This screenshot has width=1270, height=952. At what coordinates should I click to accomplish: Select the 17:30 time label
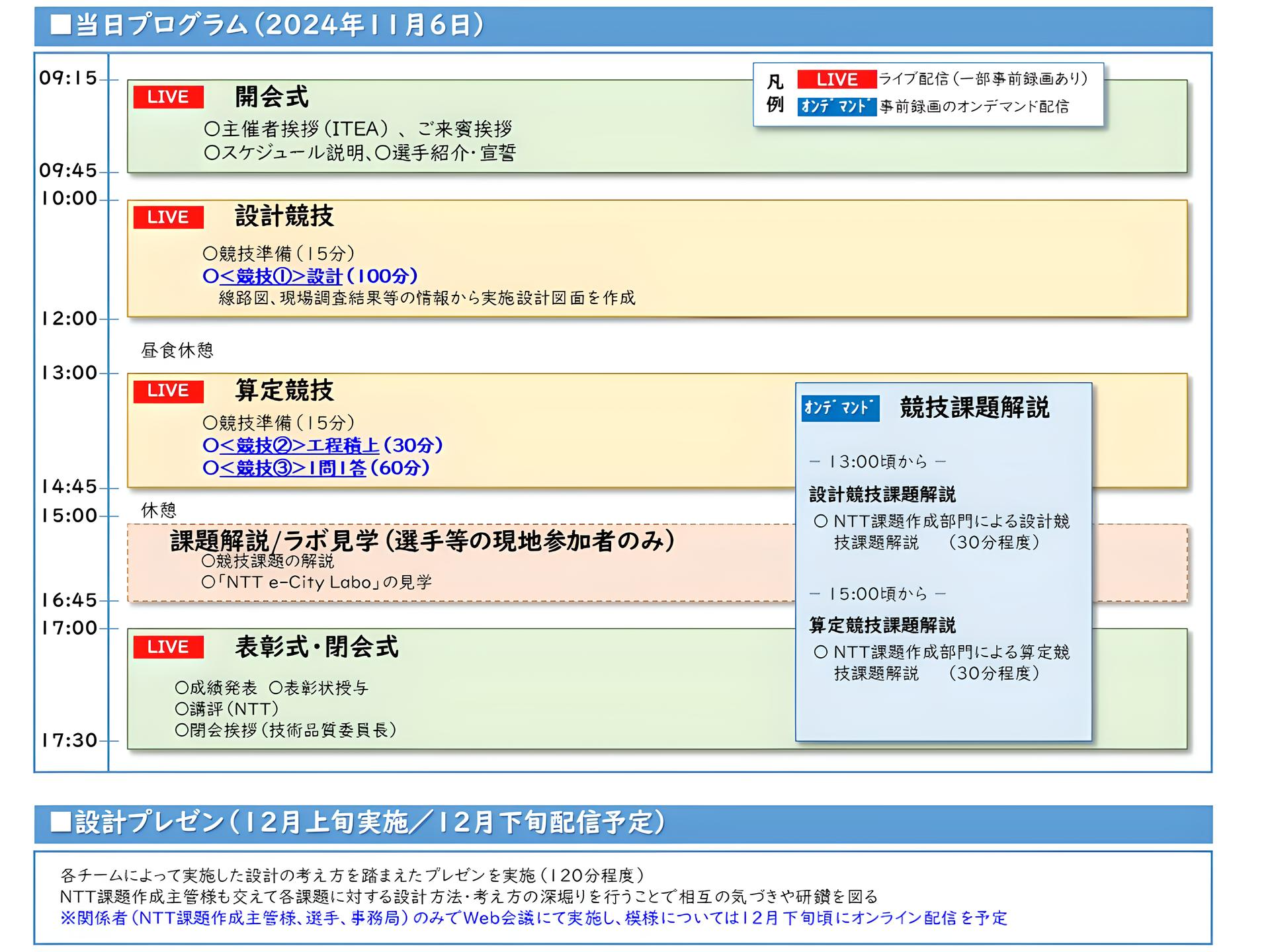click(x=68, y=741)
